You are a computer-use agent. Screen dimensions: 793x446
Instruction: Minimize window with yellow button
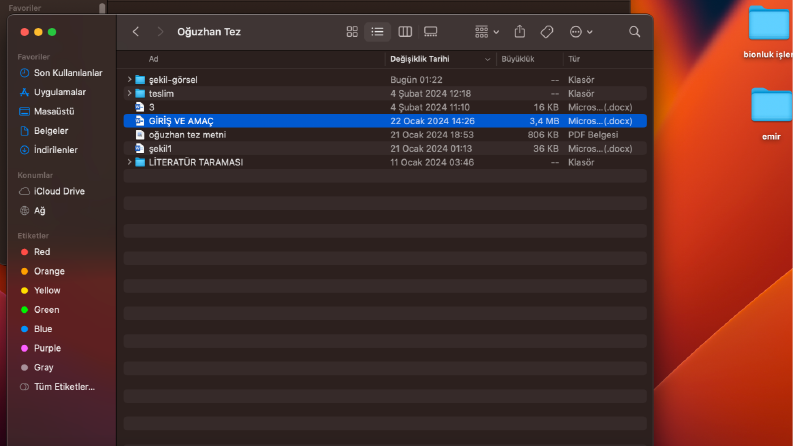pyautogui.click(x=38, y=32)
